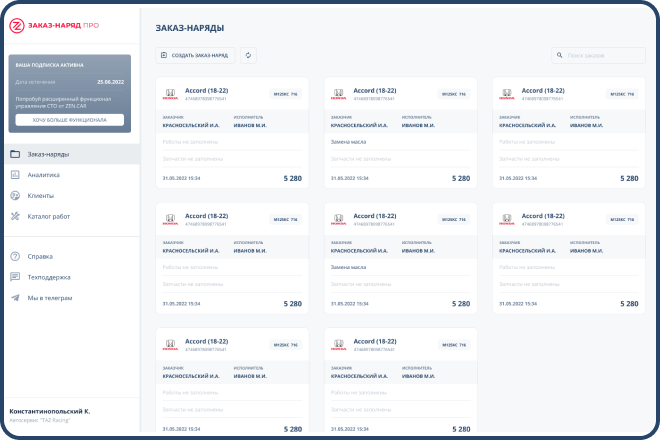Click the ЗАКАЗ-НАРЯДЫ page heading
Image resolution: width=660 pixels, height=440 pixels.
click(x=190, y=28)
